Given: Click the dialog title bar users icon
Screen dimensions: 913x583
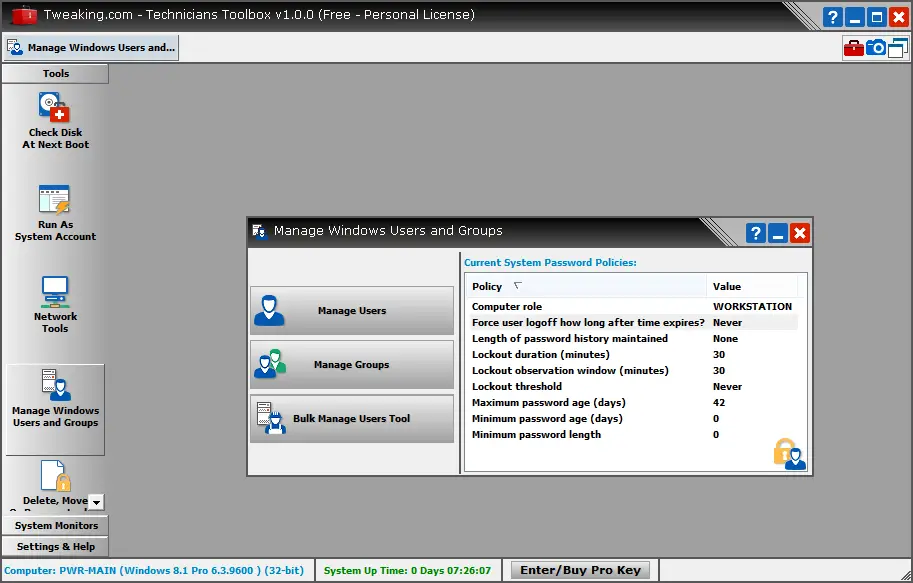Looking at the screenshot, I should (259, 231).
